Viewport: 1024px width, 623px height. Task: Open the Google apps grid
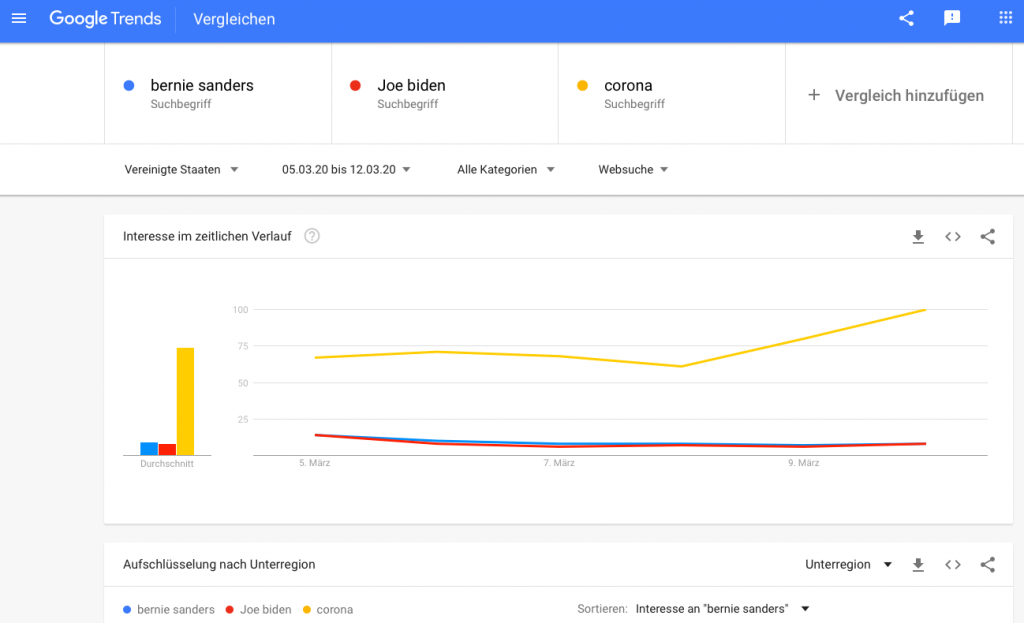[x=1006, y=18]
